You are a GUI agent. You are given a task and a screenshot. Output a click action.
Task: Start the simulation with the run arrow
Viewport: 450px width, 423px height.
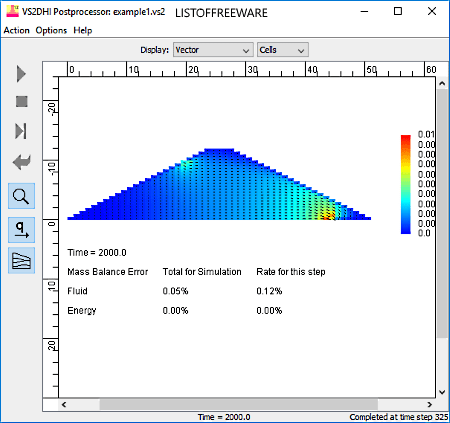point(21,74)
